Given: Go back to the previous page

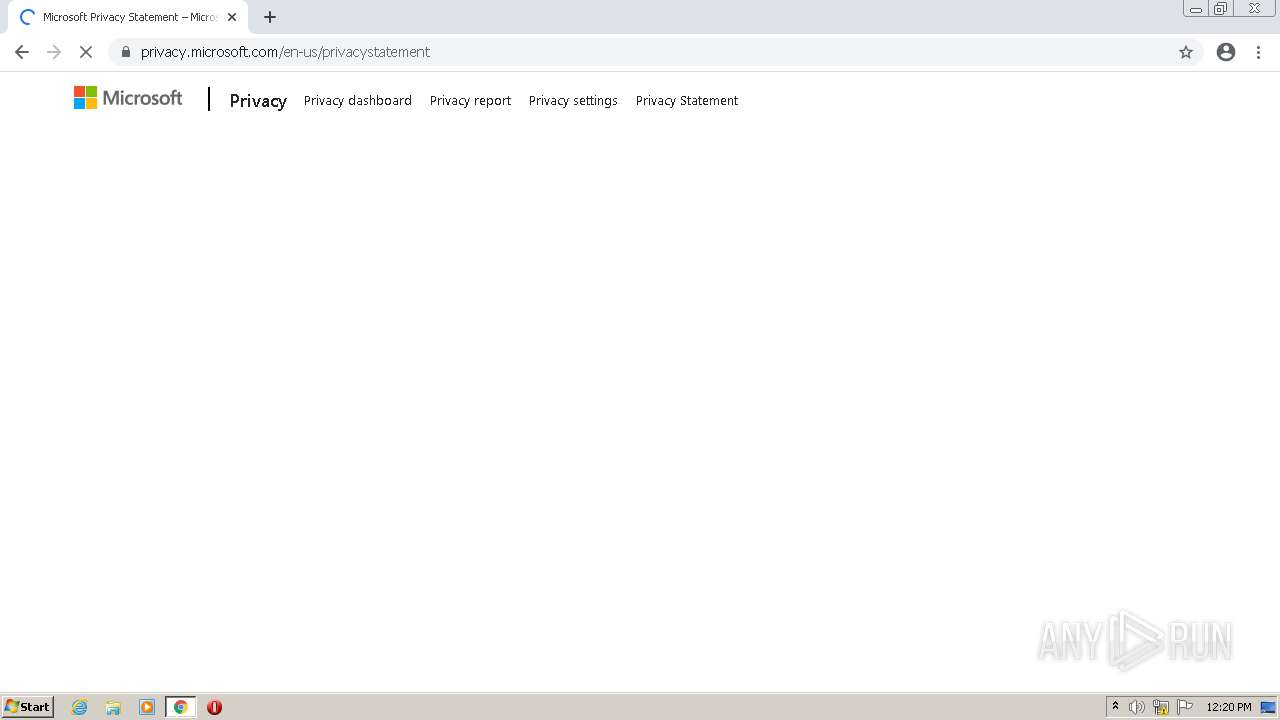Looking at the screenshot, I should [22, 52].
